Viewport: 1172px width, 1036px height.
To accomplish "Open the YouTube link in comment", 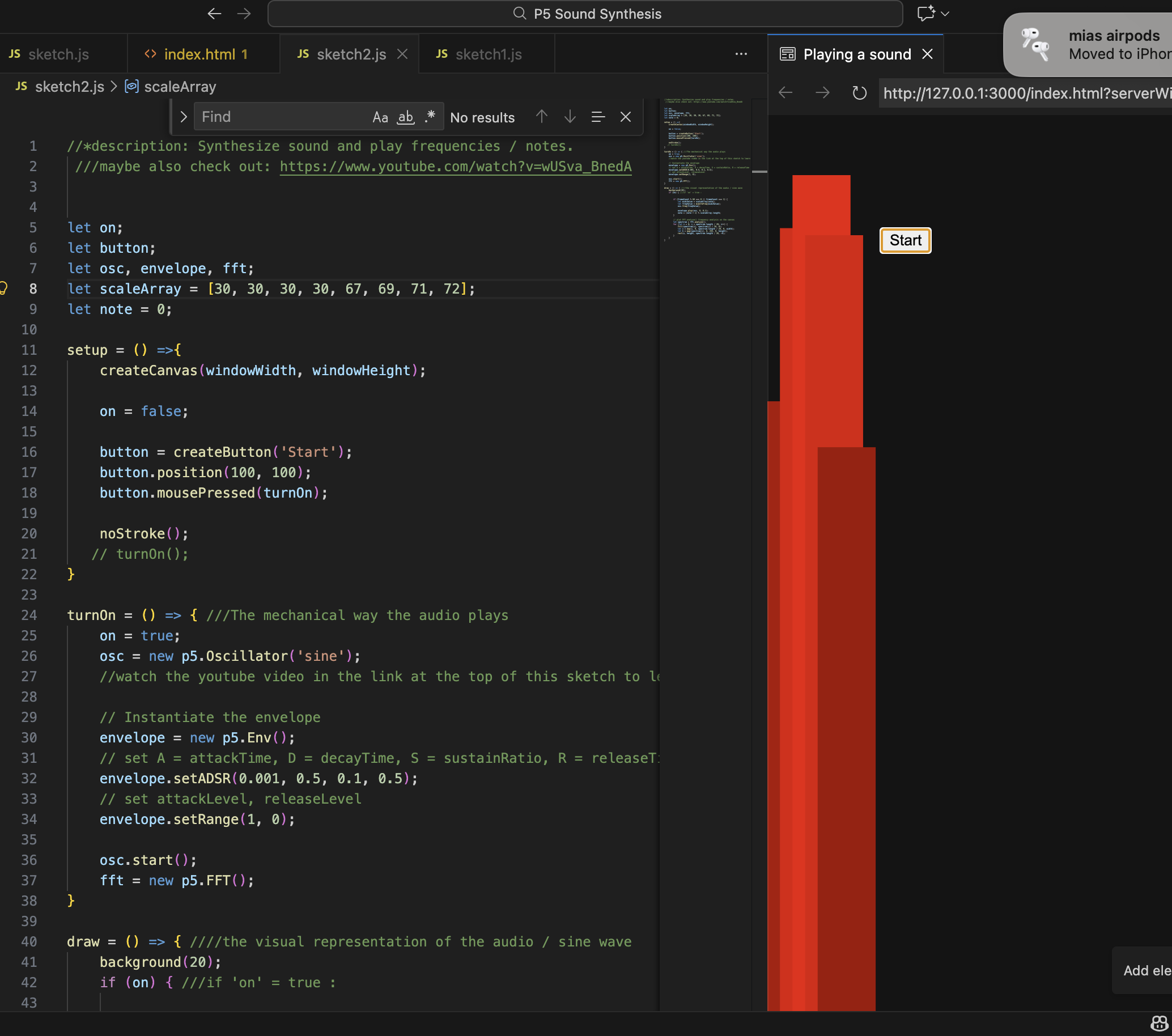I will (455, 166).
